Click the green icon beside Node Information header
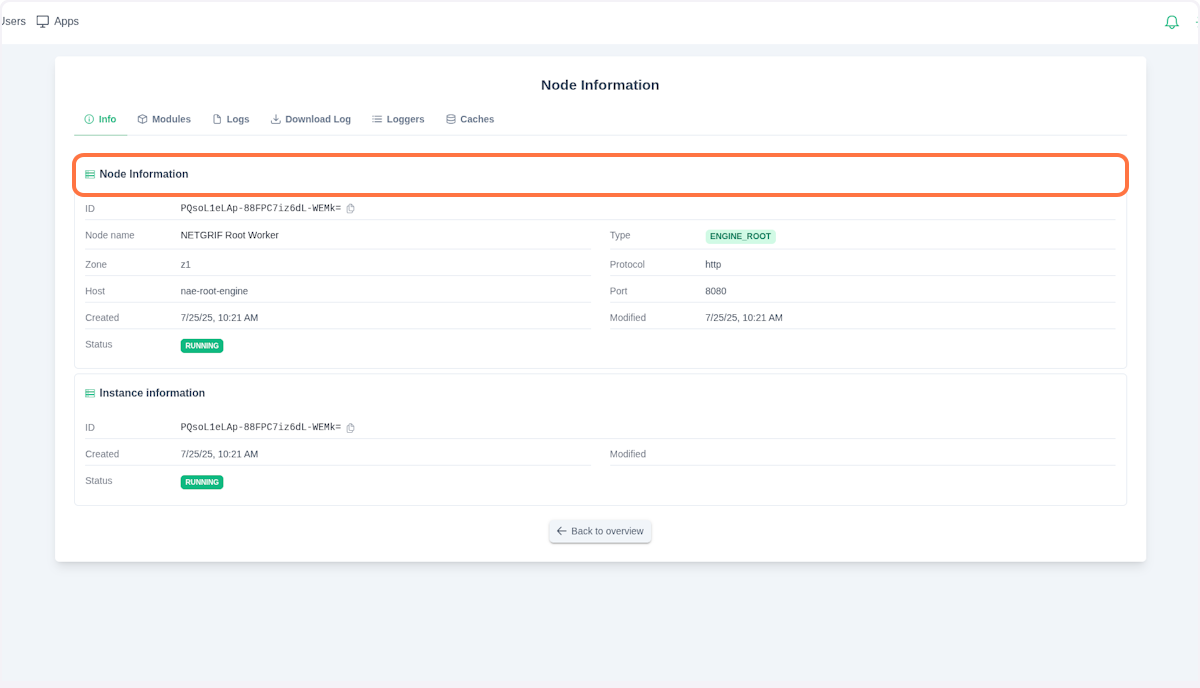Viewport: 1200px width, 688px height. pyautogui.click(x=90, y=173)
